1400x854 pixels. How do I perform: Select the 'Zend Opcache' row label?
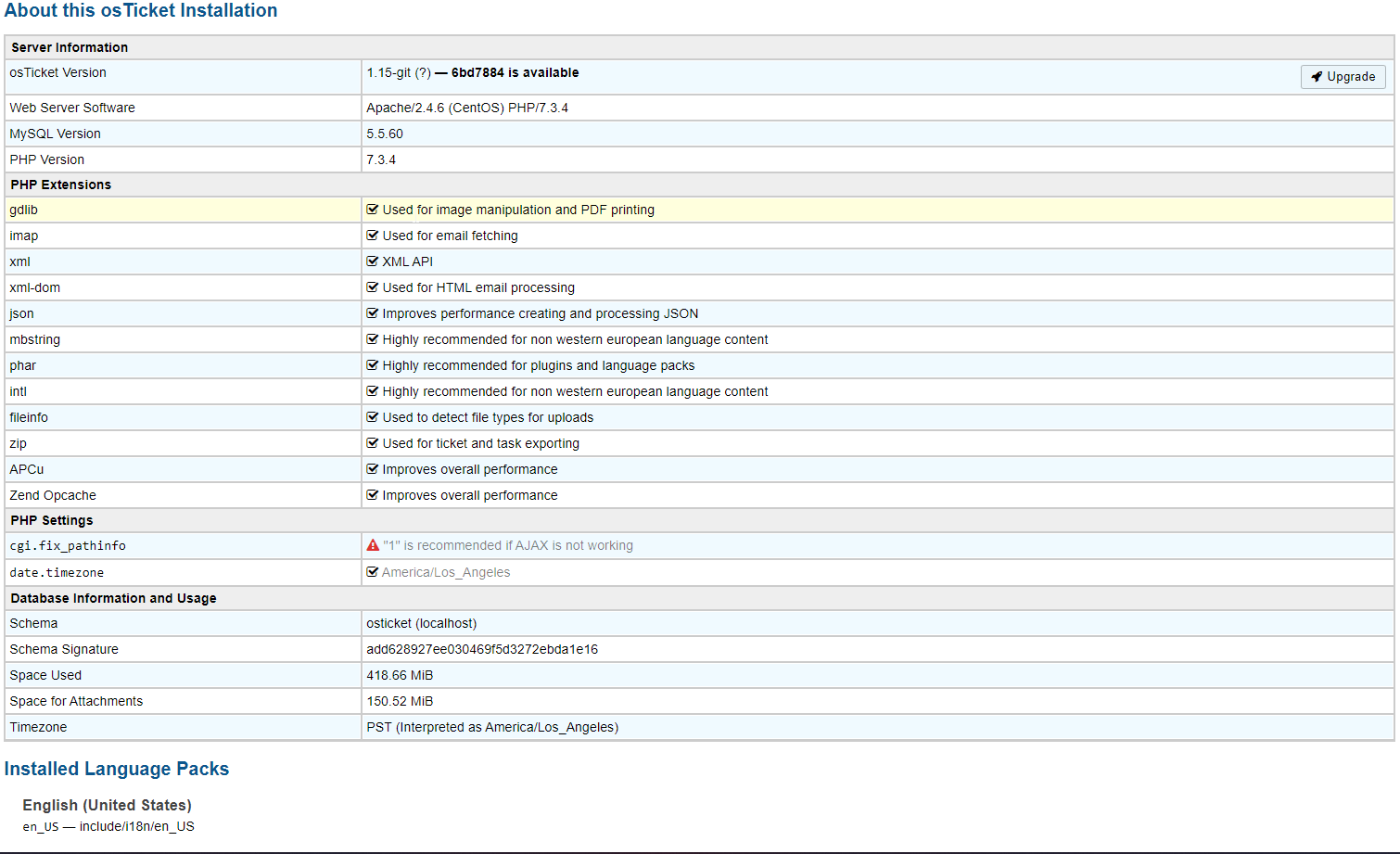point(53,495)
